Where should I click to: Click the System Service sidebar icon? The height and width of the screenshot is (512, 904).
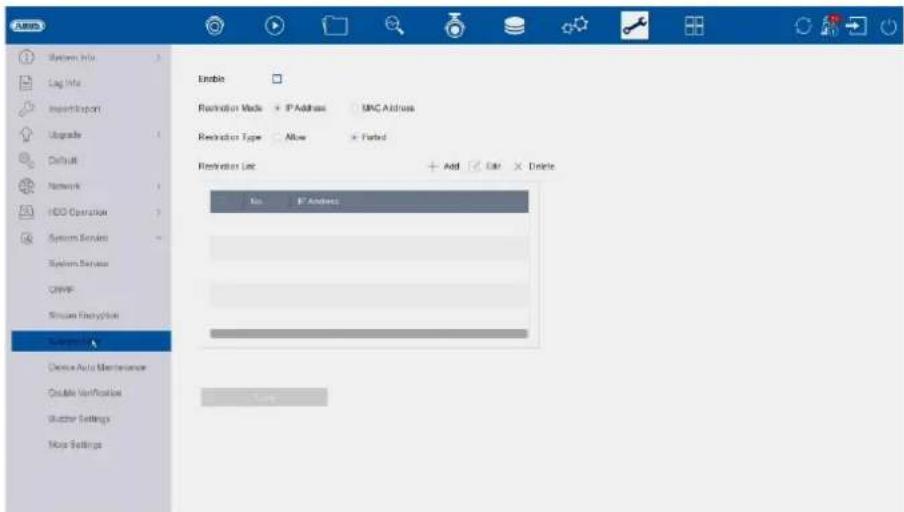click(x=27, y=238)
